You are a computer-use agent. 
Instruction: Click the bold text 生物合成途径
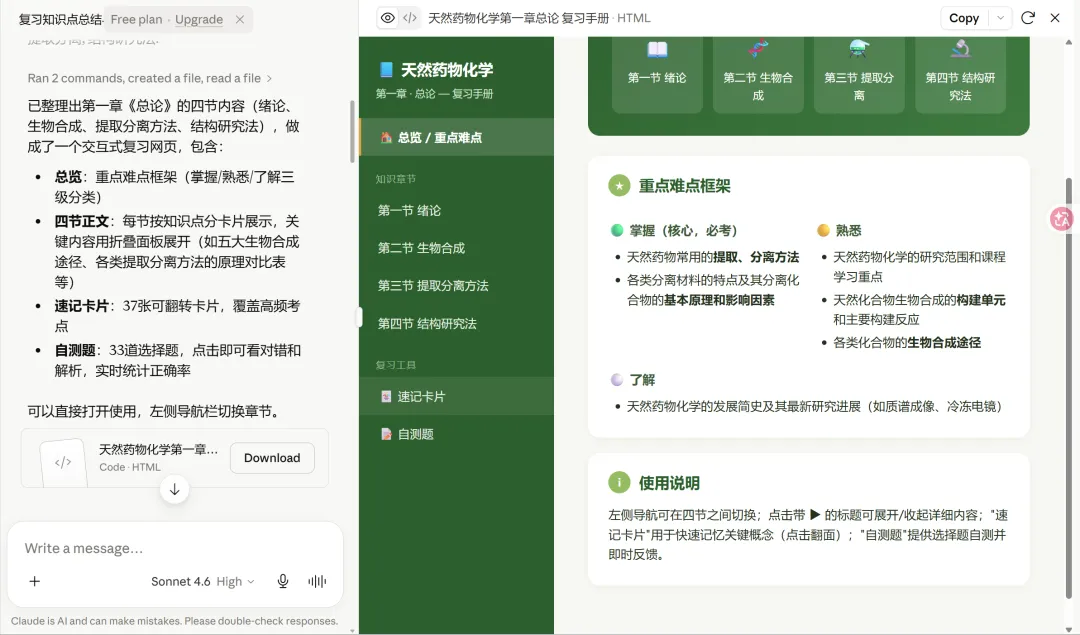click(944, 342)
